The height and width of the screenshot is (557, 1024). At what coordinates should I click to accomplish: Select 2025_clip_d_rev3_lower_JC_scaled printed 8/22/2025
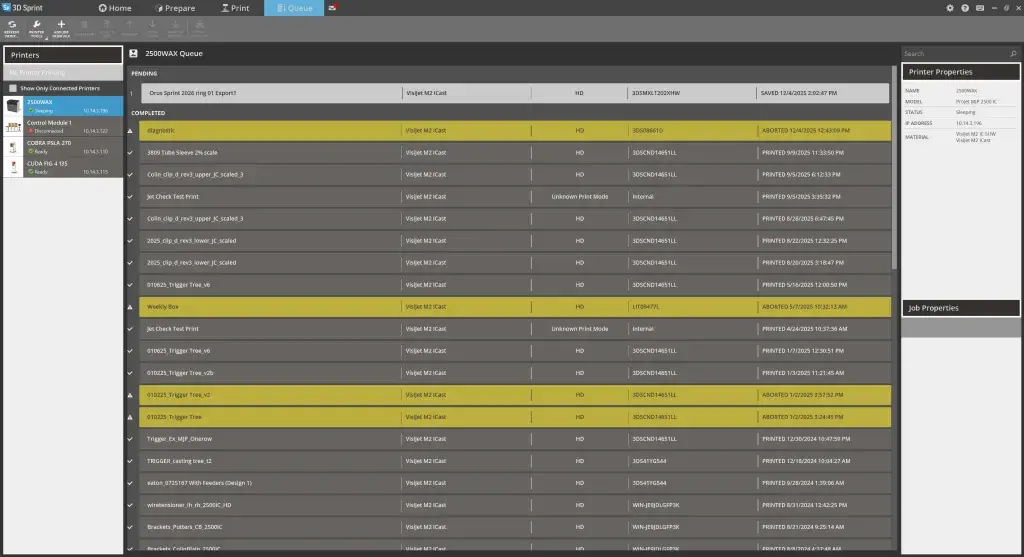tap(515, 240)
